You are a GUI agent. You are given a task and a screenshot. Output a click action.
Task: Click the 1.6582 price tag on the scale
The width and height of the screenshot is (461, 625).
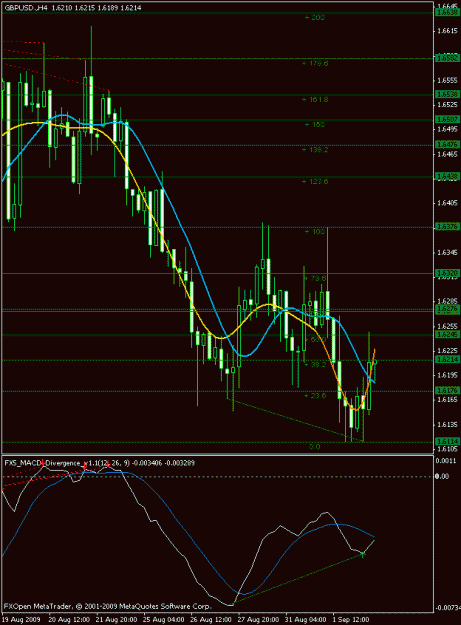click(x=448, y=58)
